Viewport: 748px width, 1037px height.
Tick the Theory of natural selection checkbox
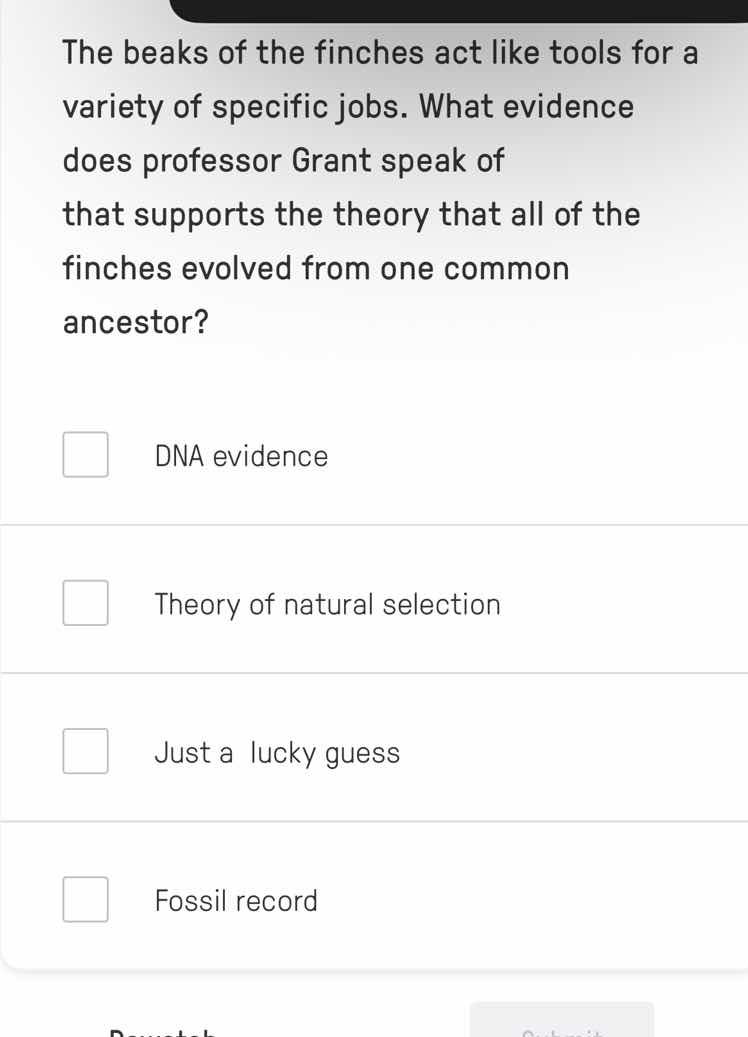tap(86, 603)
